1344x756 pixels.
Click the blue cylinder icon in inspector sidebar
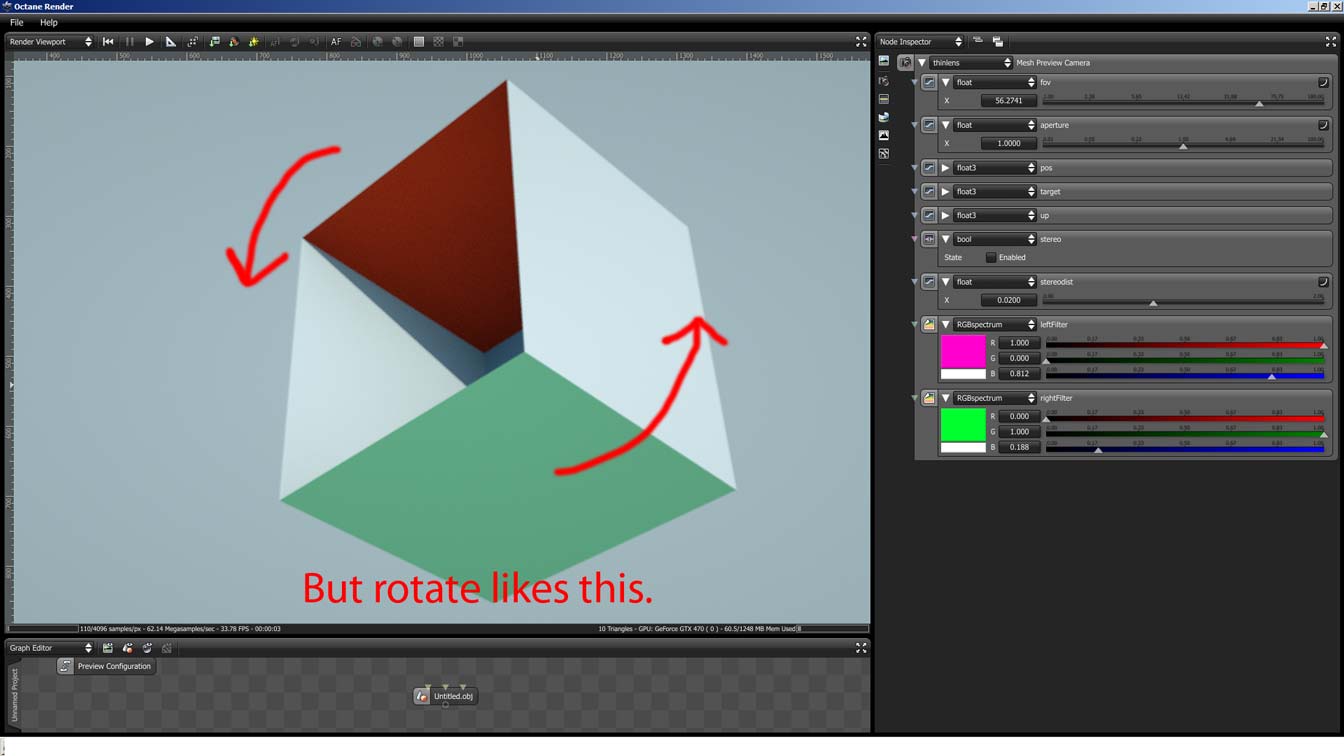point(883,117)
